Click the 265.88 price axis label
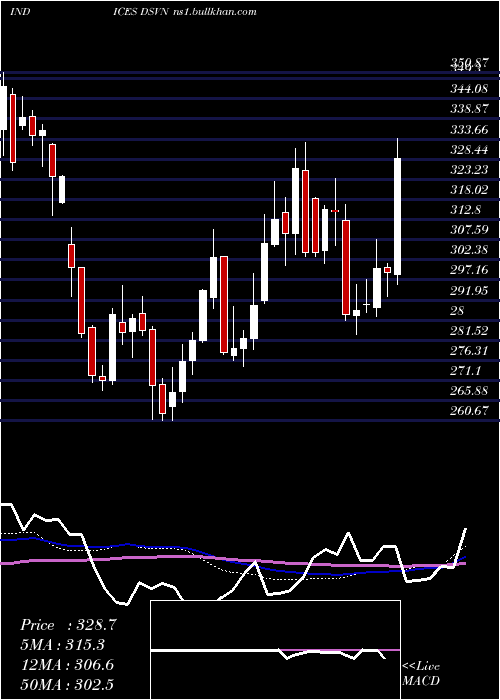 (469, 391)
